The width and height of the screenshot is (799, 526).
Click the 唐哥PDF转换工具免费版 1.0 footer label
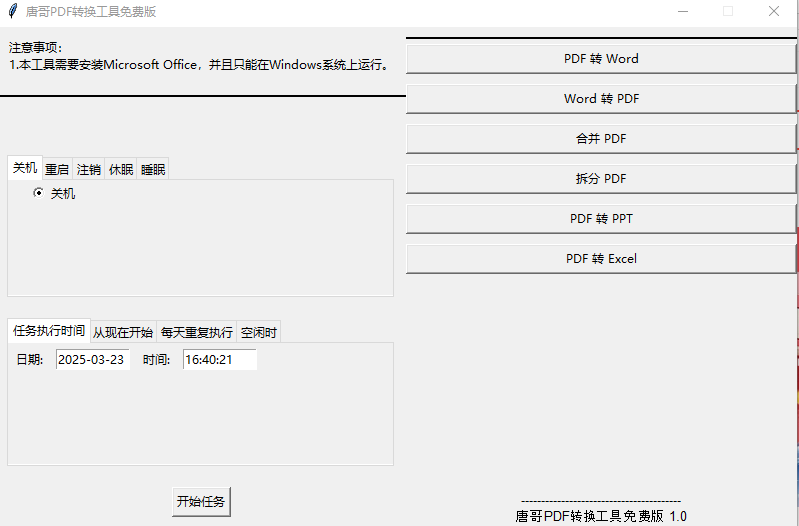601,516
